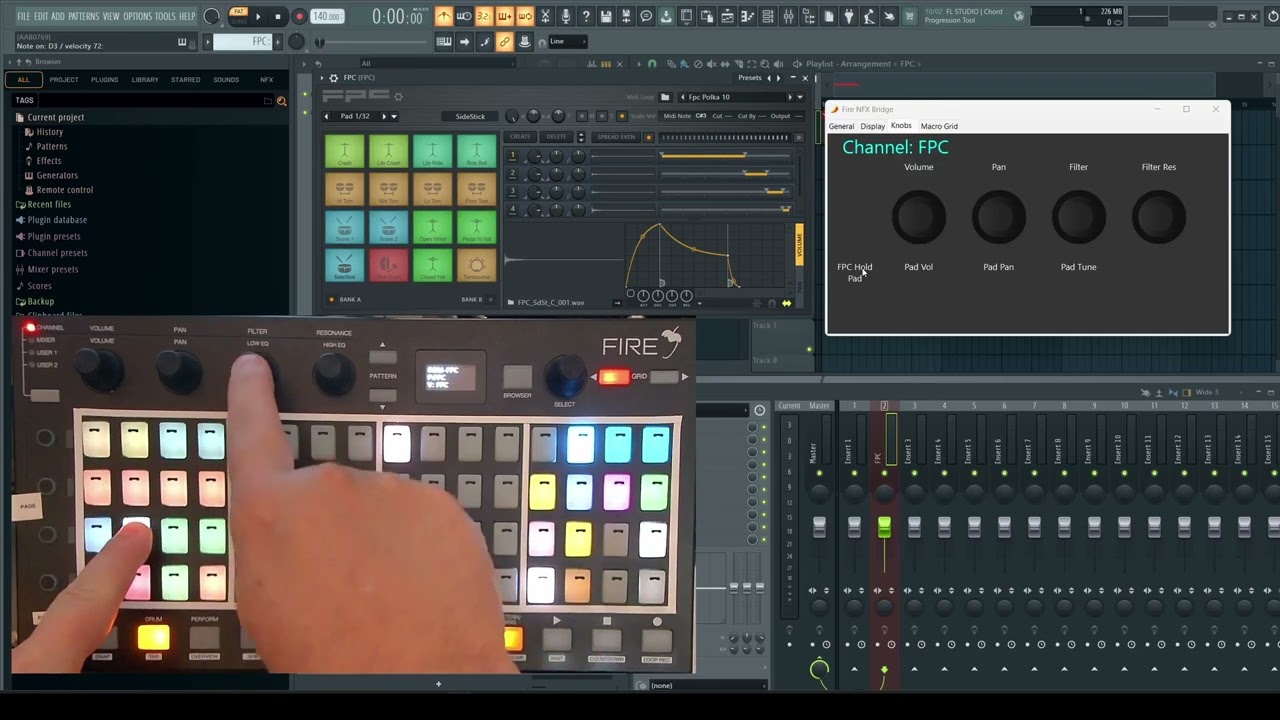Open the FILE menu
Screen dimensions: 1280x720
point(23,16)
